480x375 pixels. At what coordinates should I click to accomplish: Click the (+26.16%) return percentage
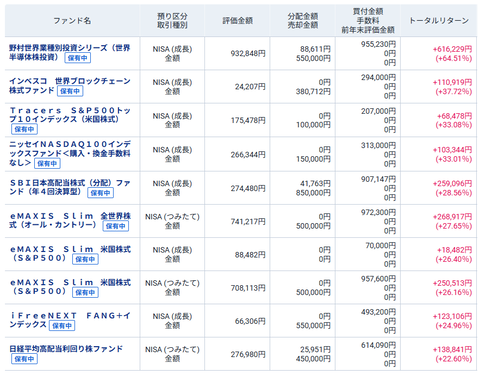[x=454, y=292]
